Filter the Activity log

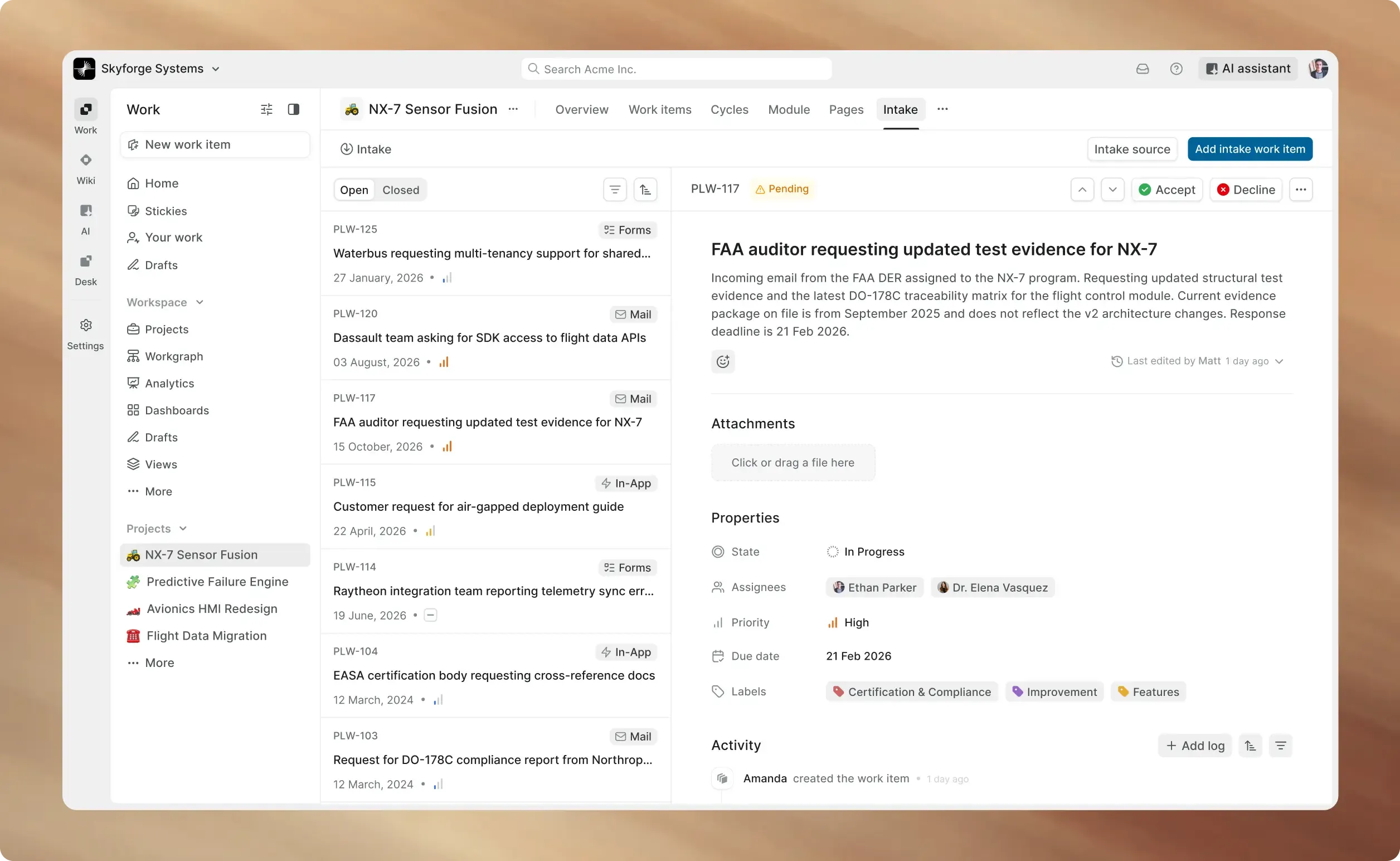point(1281,746)
